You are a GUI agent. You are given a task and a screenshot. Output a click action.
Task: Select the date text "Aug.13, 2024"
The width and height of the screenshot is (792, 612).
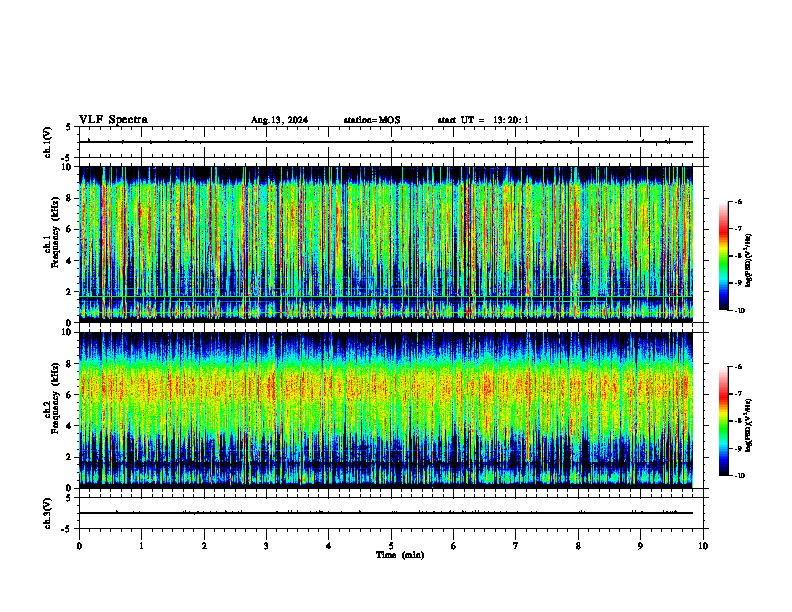(279, 120)
